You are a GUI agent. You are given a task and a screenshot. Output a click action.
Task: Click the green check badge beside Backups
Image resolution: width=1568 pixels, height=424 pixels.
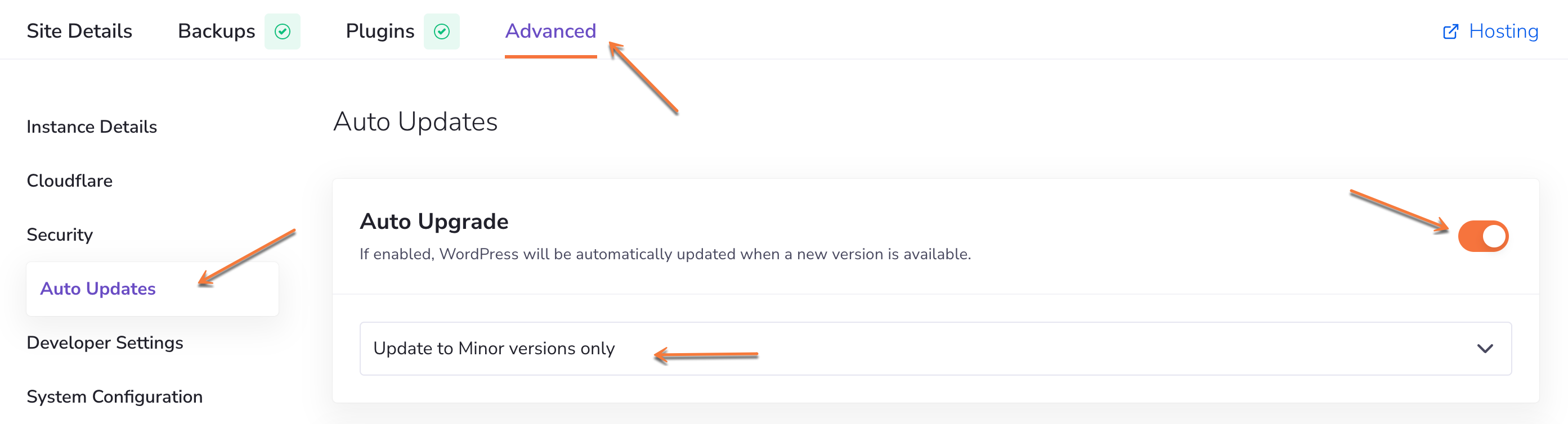(283, 31)
